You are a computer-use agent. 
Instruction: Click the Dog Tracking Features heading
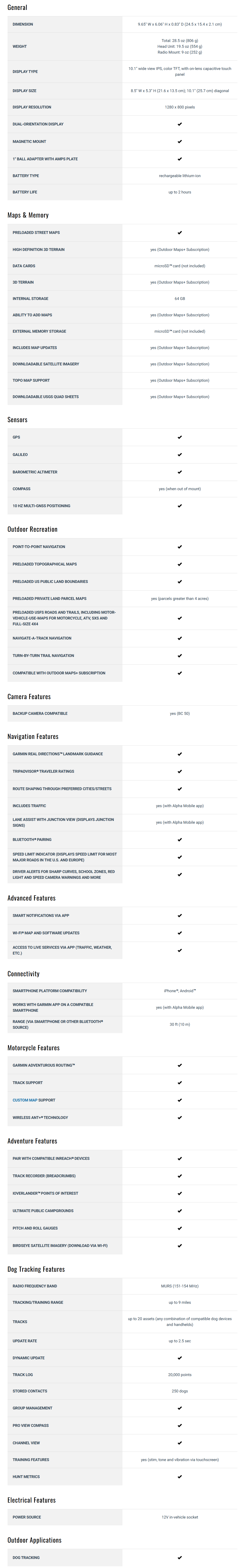click(36, 1269)
